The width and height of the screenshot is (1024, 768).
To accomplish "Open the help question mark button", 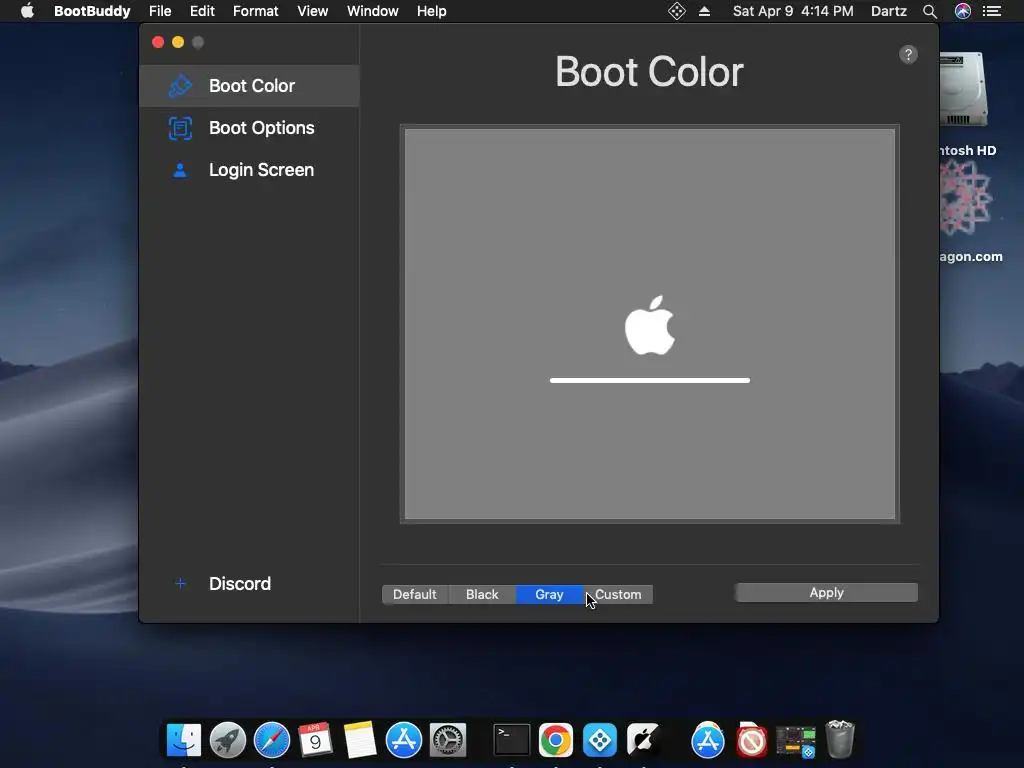I will (x=908, y=54).
